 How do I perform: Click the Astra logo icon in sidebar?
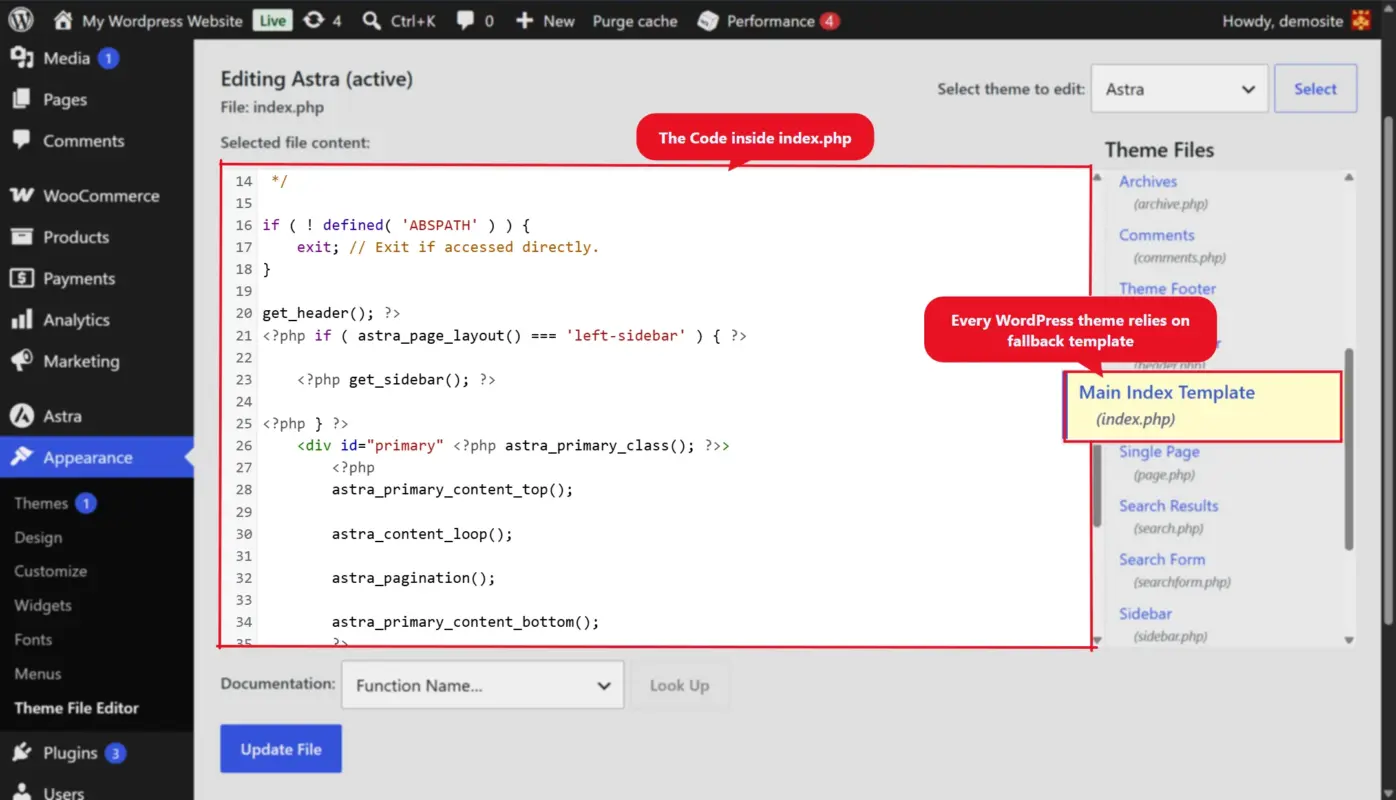(x=21, y=416)
